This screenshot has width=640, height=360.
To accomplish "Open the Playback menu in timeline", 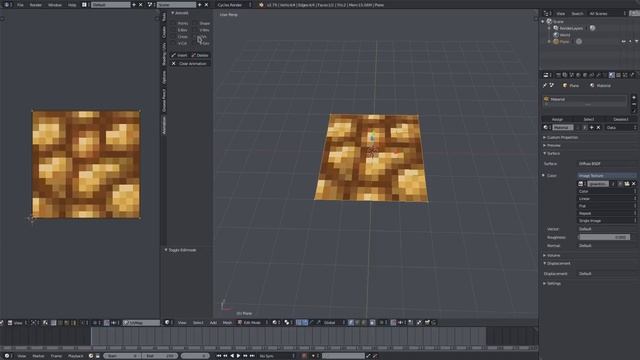I will point(76,356).
